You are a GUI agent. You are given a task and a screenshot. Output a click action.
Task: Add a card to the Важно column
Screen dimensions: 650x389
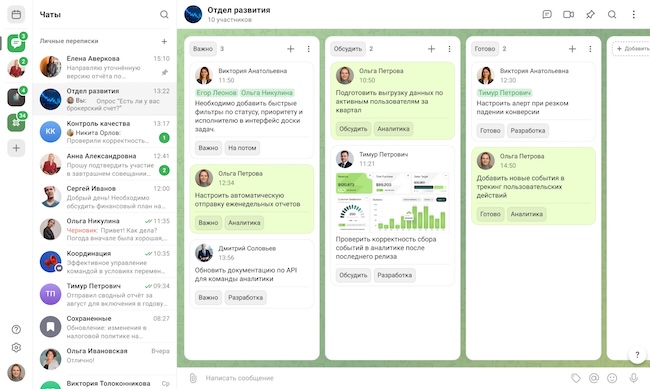(291, 49)
